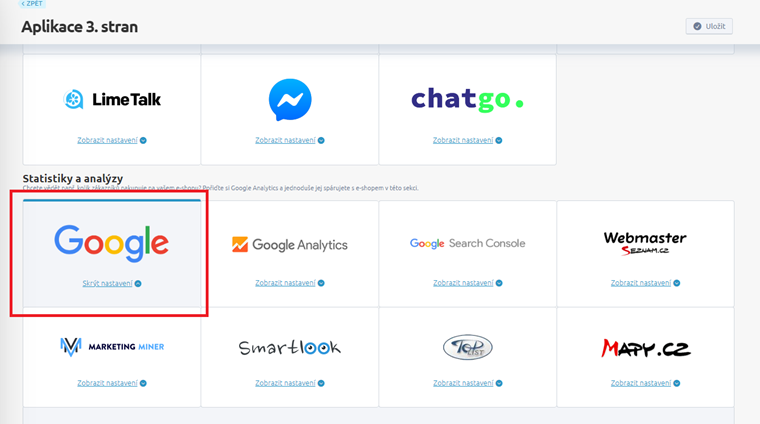Click the Mapy.cz logo
The image size is (760, 424).
645,348
